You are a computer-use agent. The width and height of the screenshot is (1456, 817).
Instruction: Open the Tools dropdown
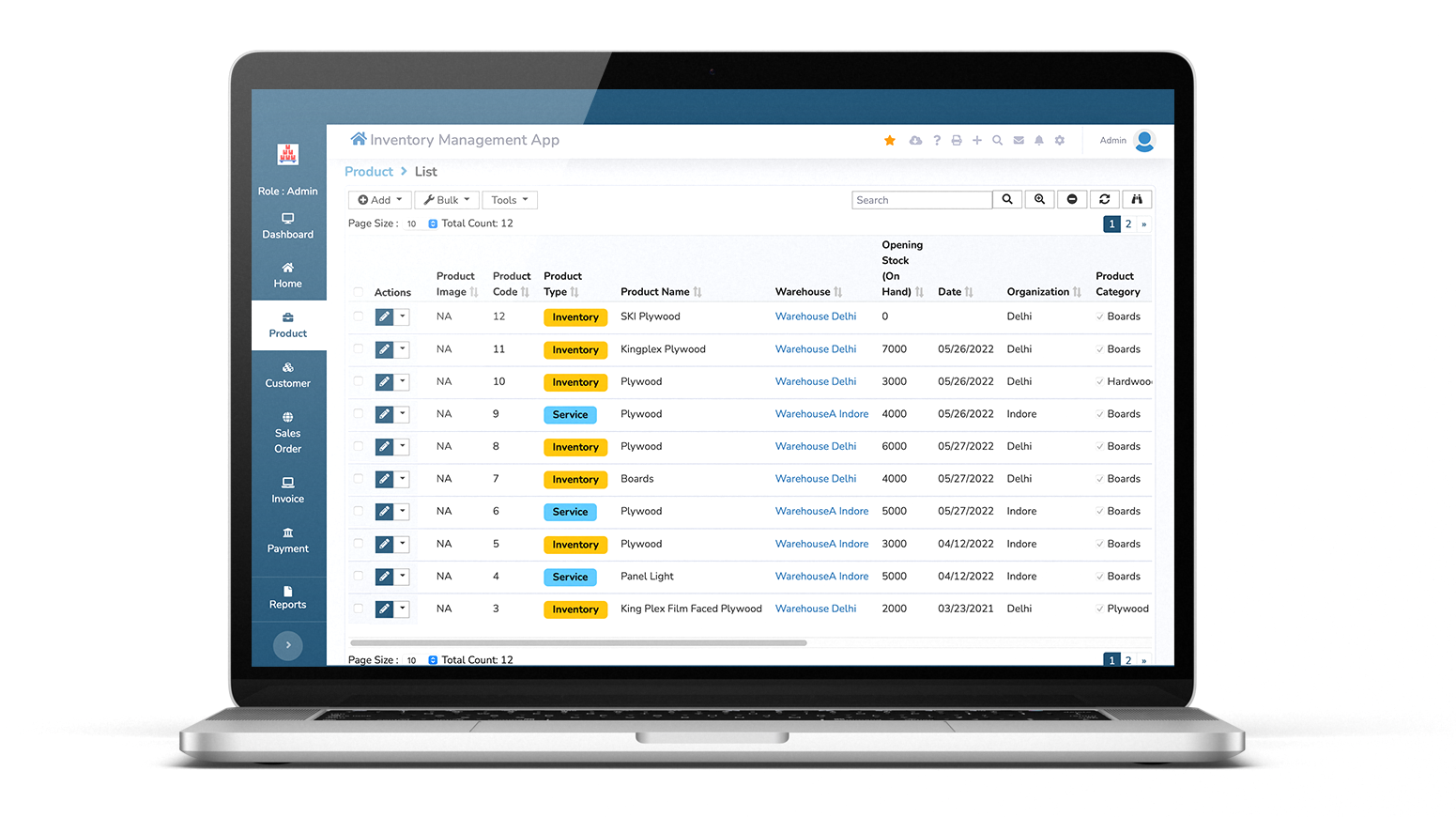point(509,199)
